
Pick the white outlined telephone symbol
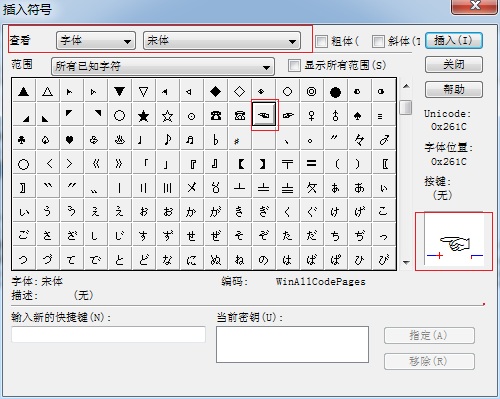pyautogui.click(x=239, y=115)
